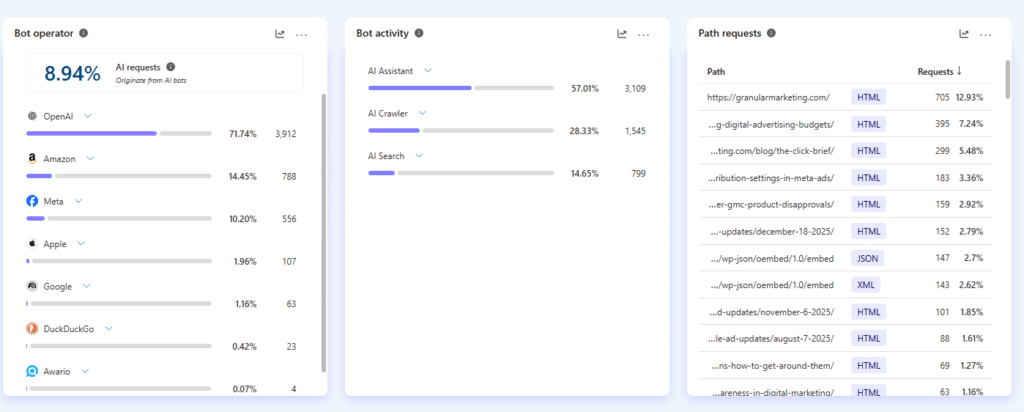Expand the AI Crawler dropdown arrow
The image size is (1024, 412).
[x=422, y=113]
